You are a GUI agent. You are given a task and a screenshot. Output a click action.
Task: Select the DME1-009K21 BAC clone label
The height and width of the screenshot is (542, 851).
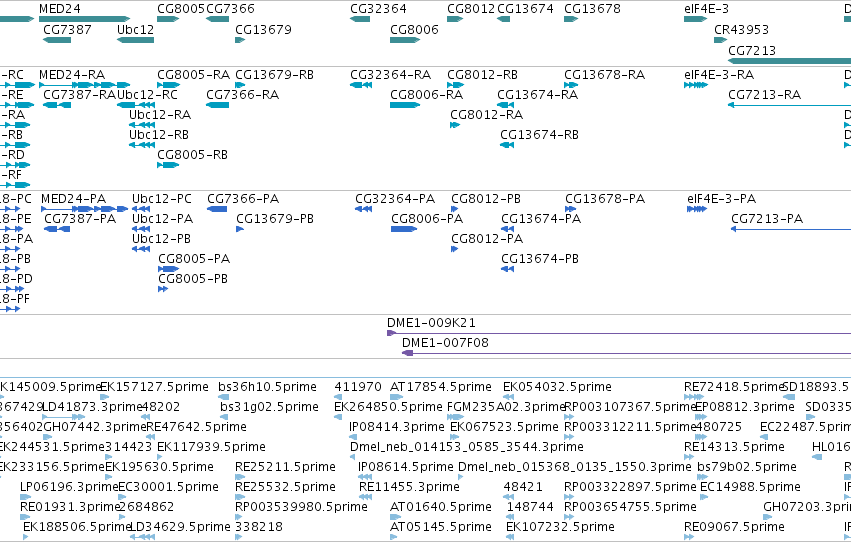pos(431,323)
